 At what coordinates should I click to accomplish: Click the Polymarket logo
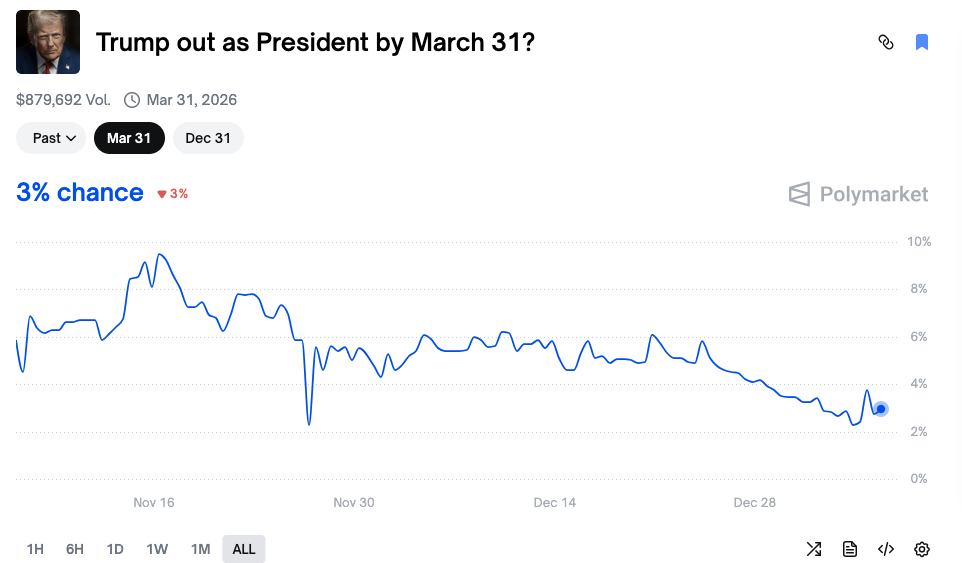point(858,194)
